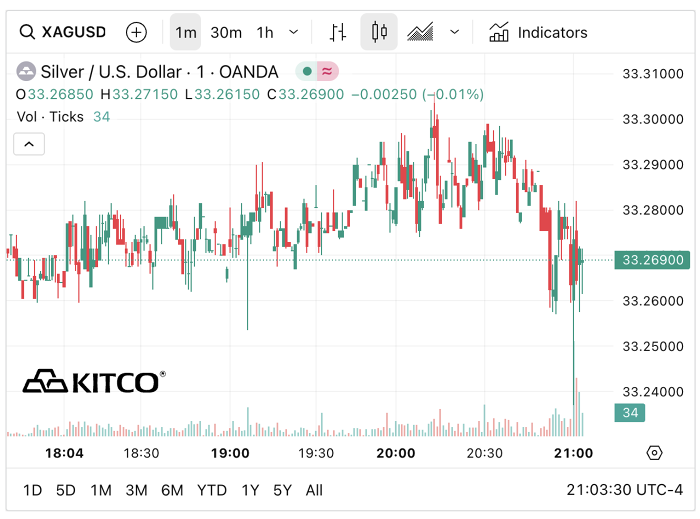Click the 18:04 time axis label

[64, 453]
